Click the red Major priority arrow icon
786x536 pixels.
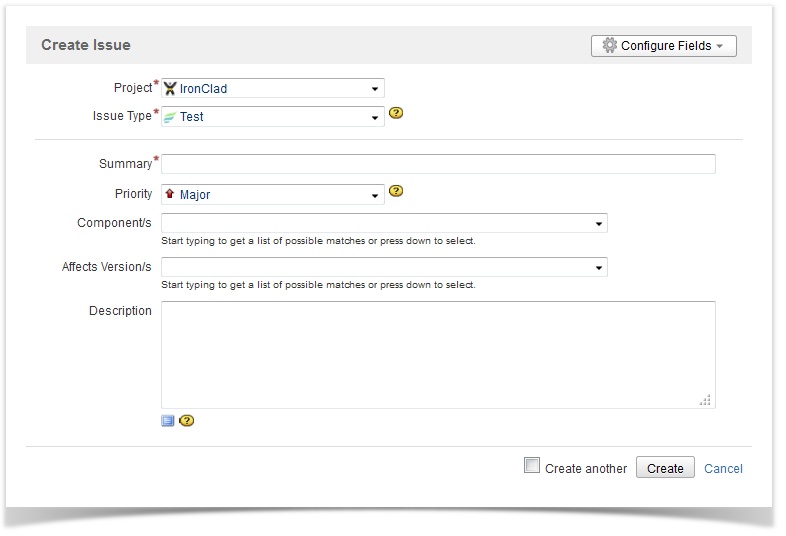coord(170,194)
